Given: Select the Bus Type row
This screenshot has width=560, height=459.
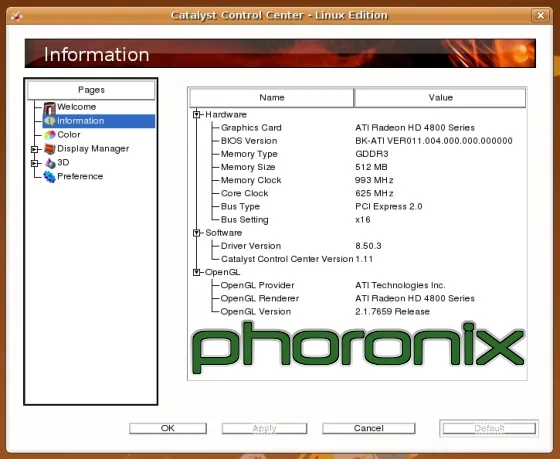Looking at the screenshot, I should [358, 206].
